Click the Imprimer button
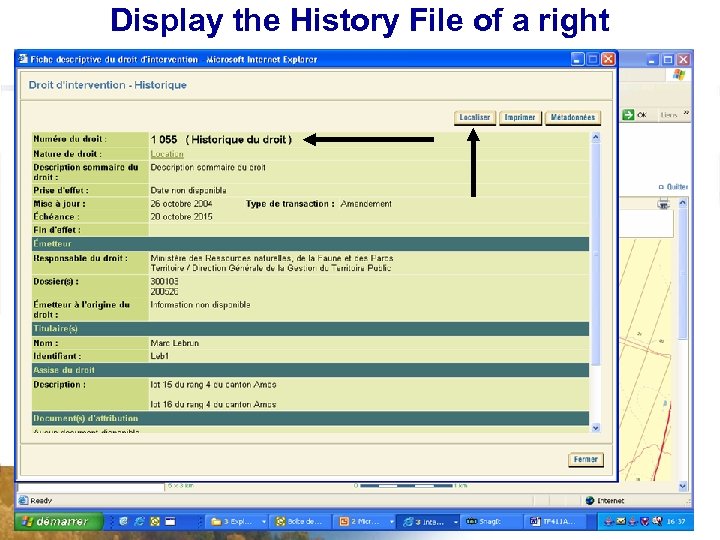This screenshot has height=540, width=720. click(520, 118)
